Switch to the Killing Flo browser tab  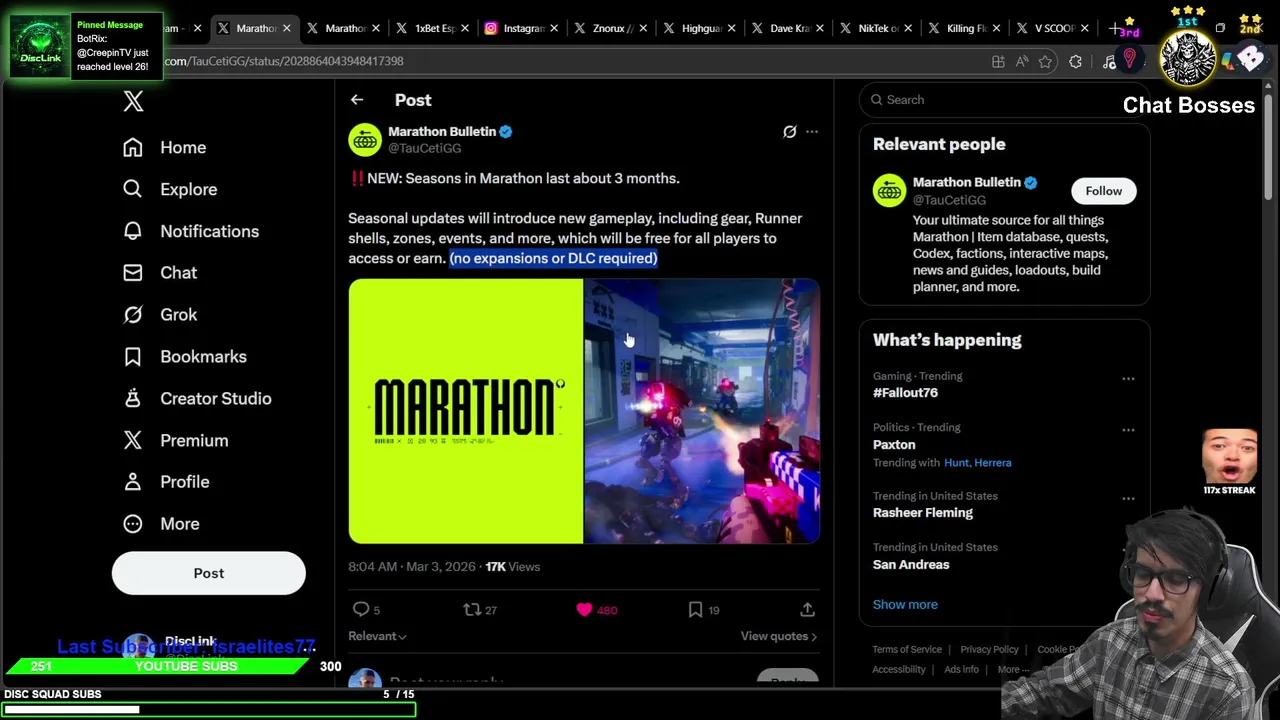[x=966, y=28]
